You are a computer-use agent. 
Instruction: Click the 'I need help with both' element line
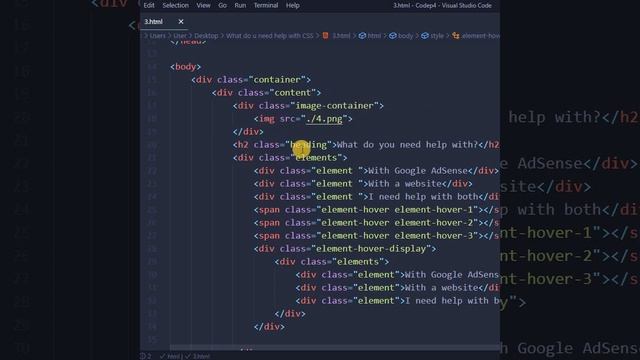click(376, 197)
